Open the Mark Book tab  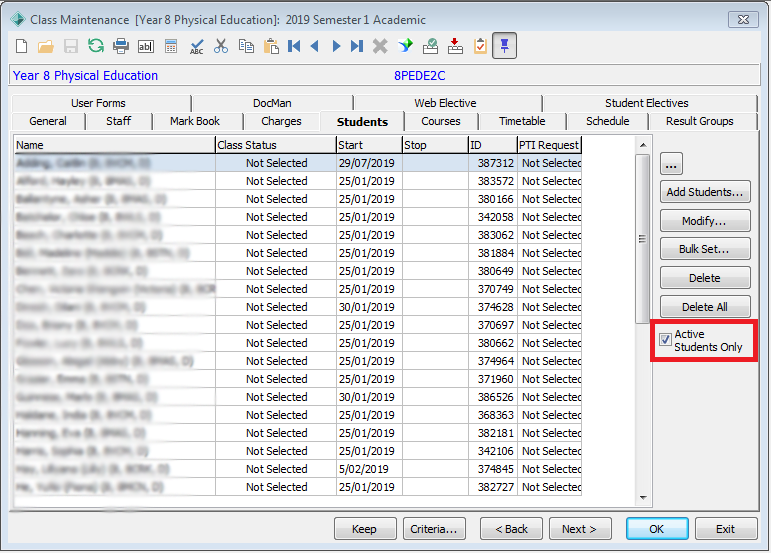[195, 121]
